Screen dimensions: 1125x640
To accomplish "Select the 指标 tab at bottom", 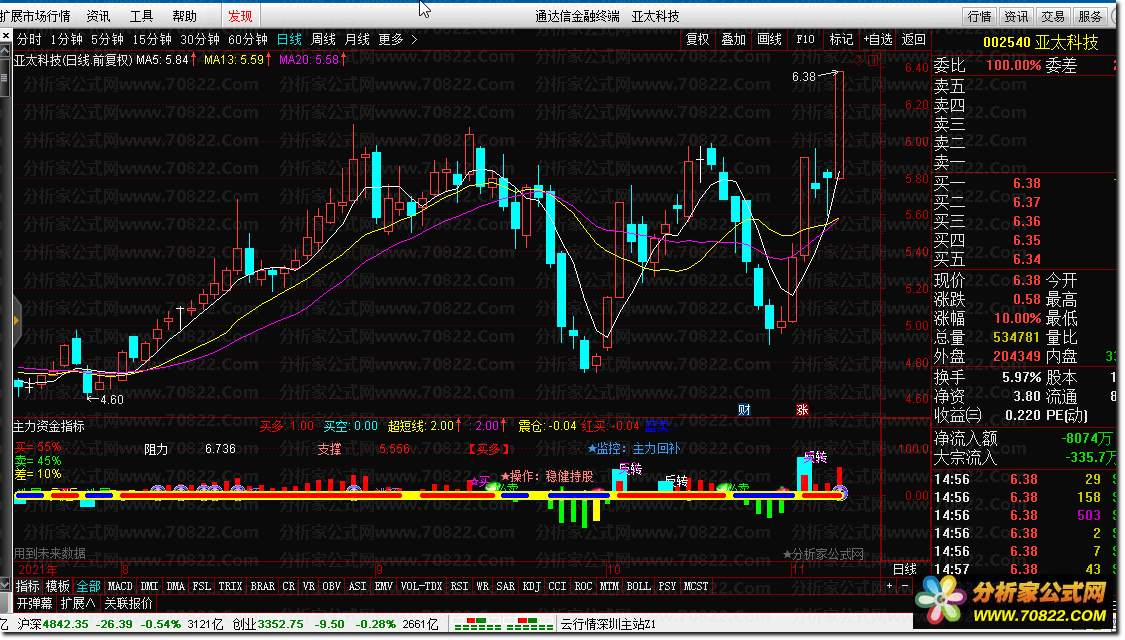I will click(28, 586).
